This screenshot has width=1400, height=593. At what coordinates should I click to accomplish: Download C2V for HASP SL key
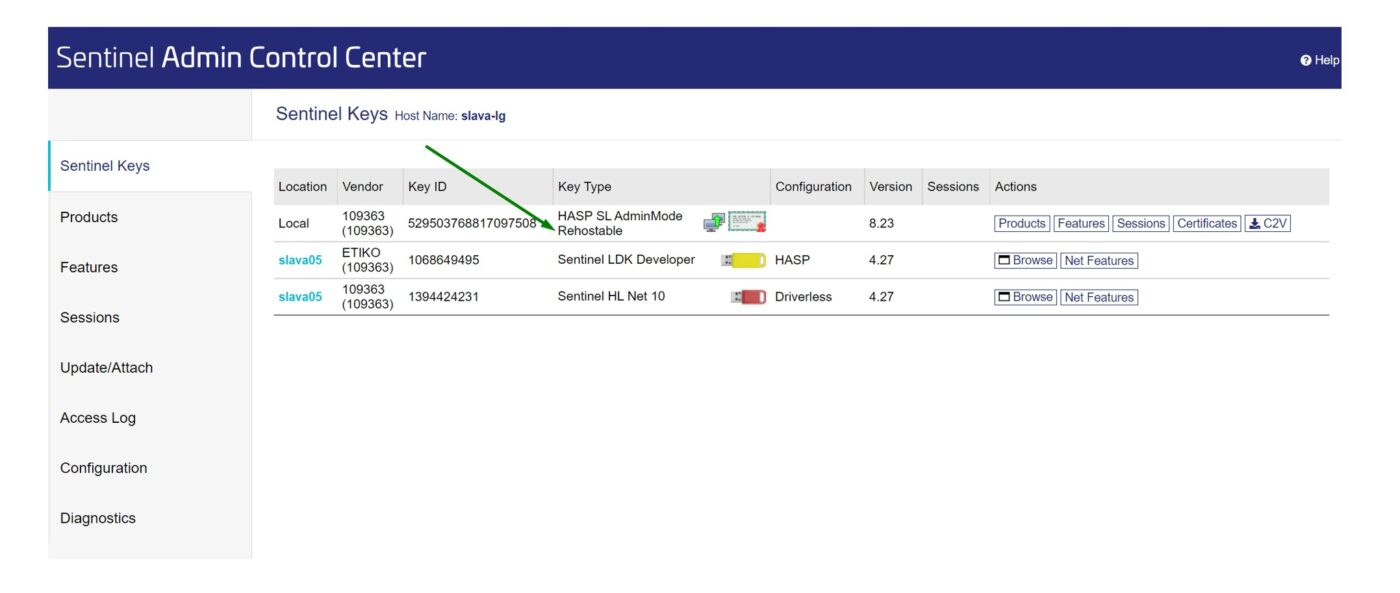coord(1267,224)
